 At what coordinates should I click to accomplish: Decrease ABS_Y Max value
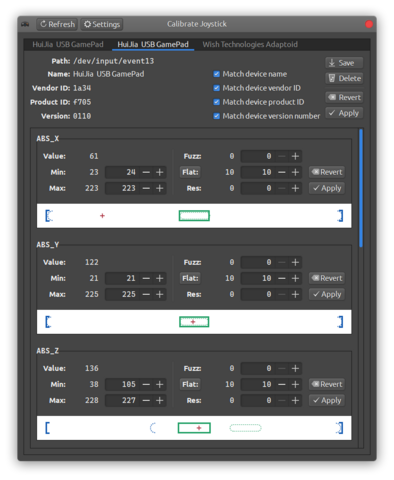coord(146,294)
